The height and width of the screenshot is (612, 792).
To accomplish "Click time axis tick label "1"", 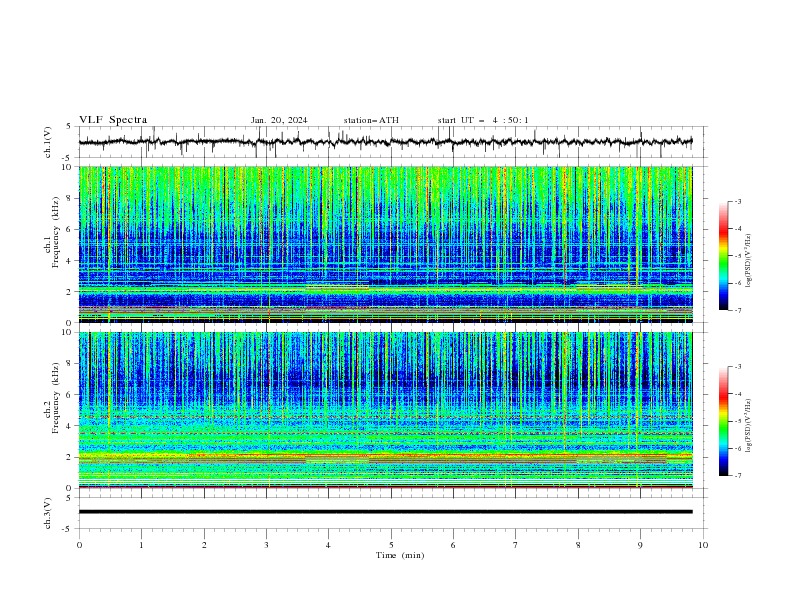I will click(x=141, y=545).
